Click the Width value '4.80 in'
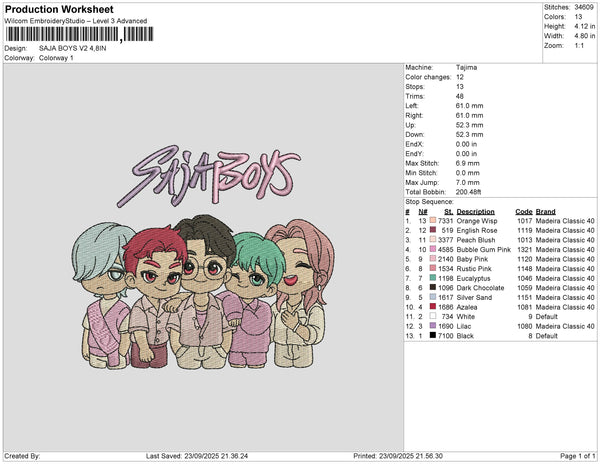600x464 pixels. tap(585, 36)
